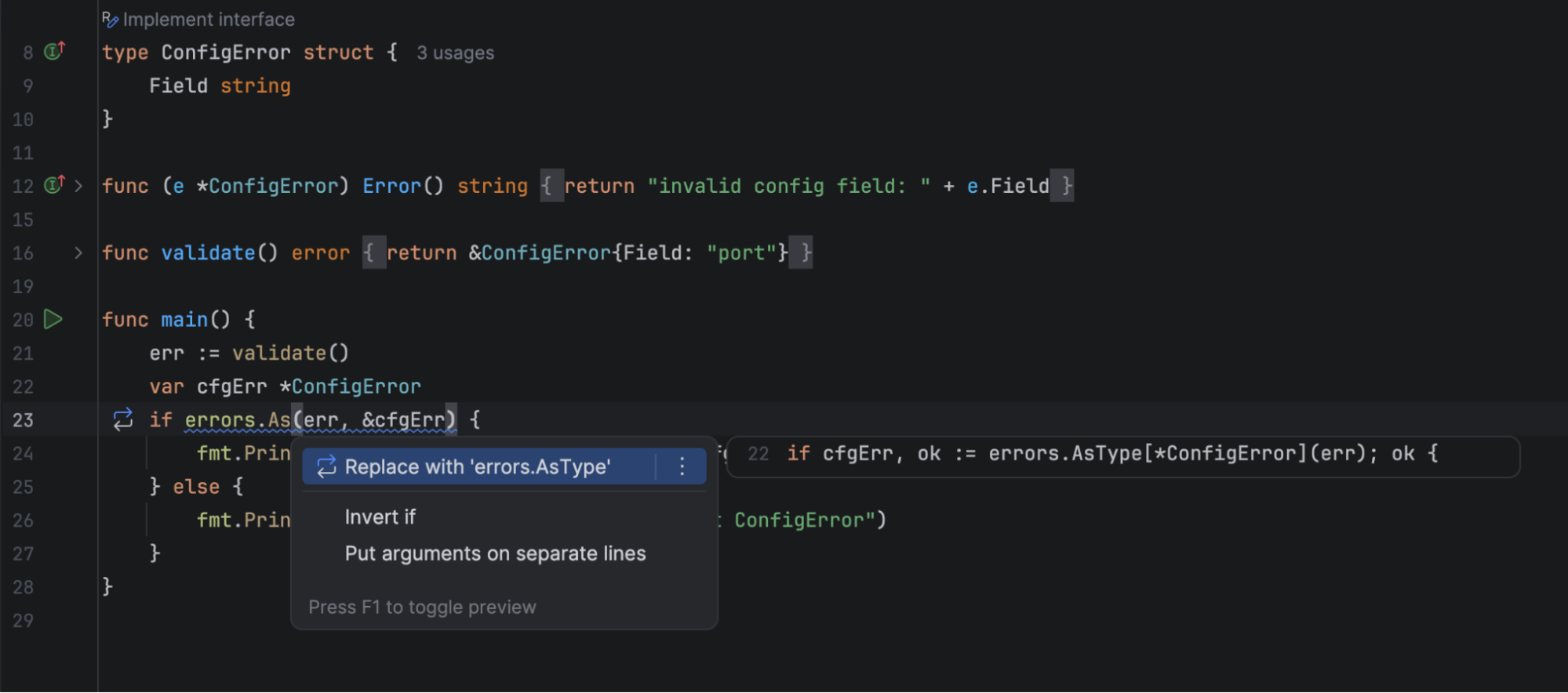
Task: Unfold the closing brace placeholder after e.Field
Action: [x=1063, y=186]
